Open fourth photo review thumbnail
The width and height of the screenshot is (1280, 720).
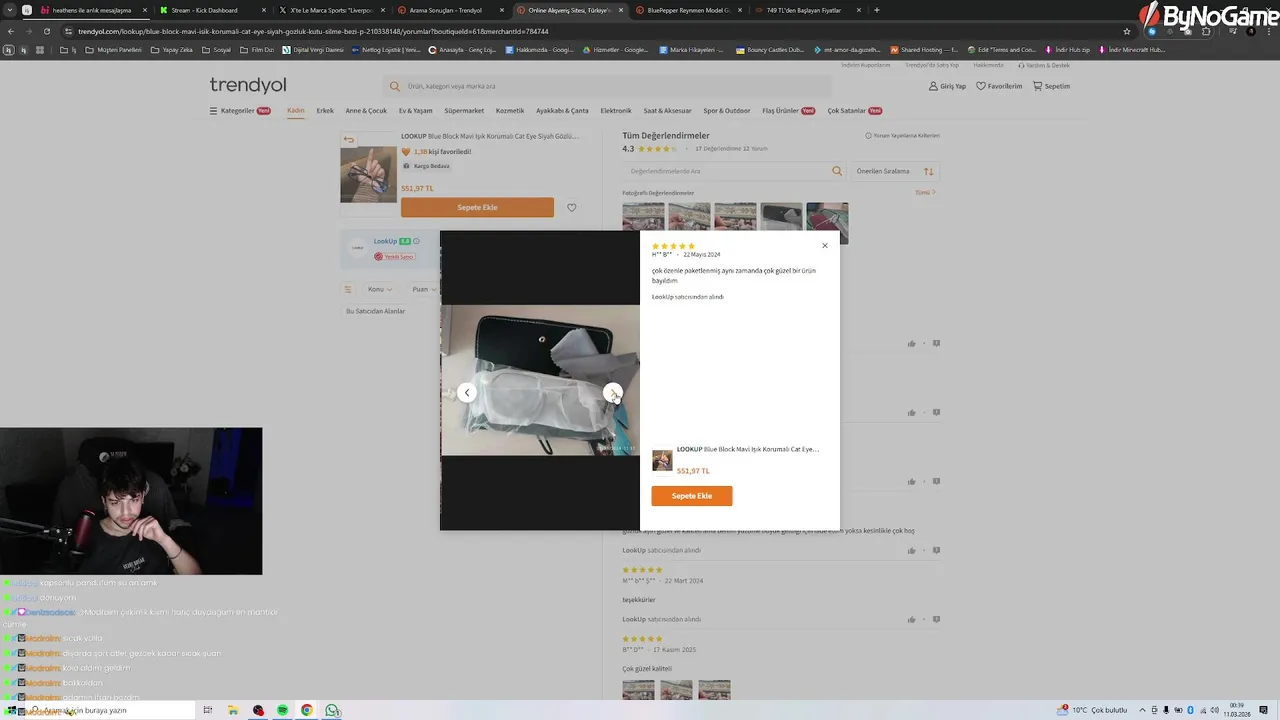pos(781,219)
